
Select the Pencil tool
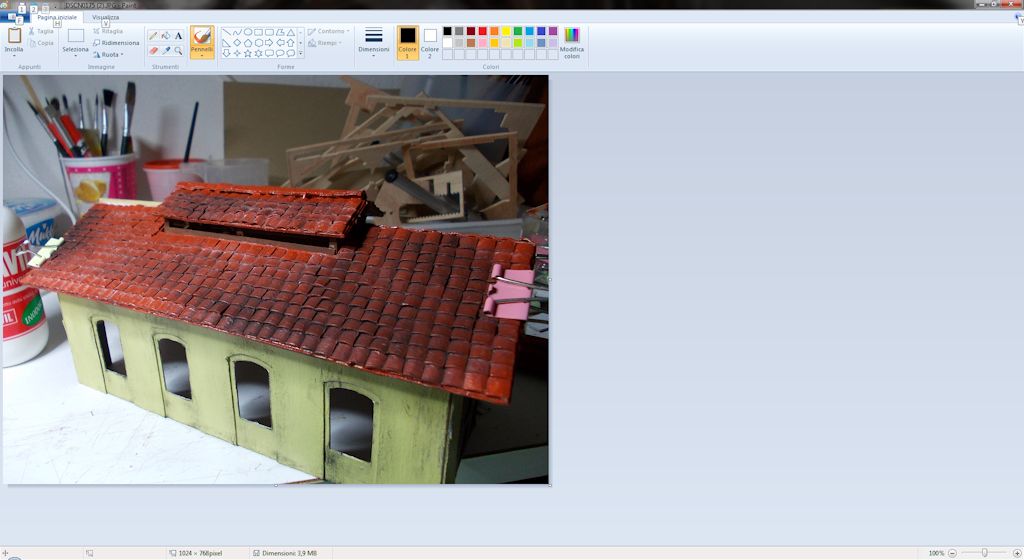coord(153,36)
